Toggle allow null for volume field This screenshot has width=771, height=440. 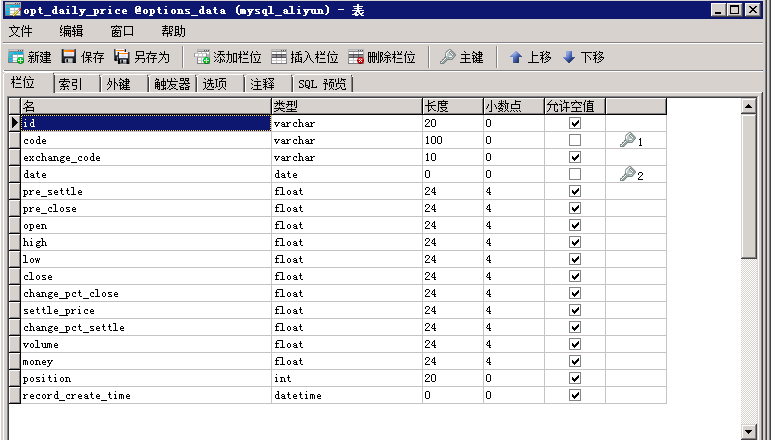575,344
